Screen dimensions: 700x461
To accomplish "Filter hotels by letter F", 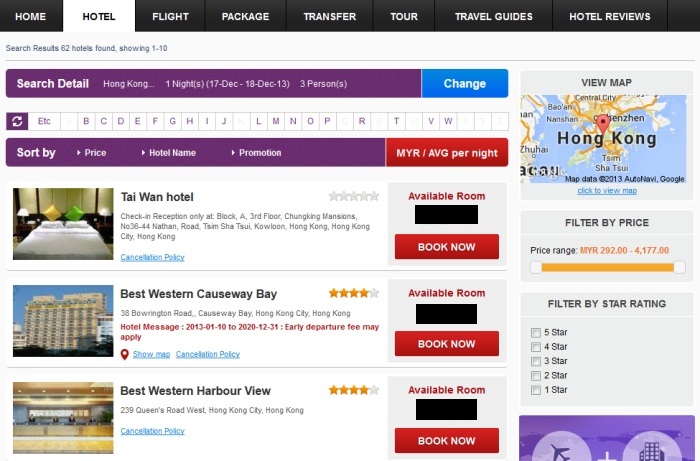I will click(155, 121).
